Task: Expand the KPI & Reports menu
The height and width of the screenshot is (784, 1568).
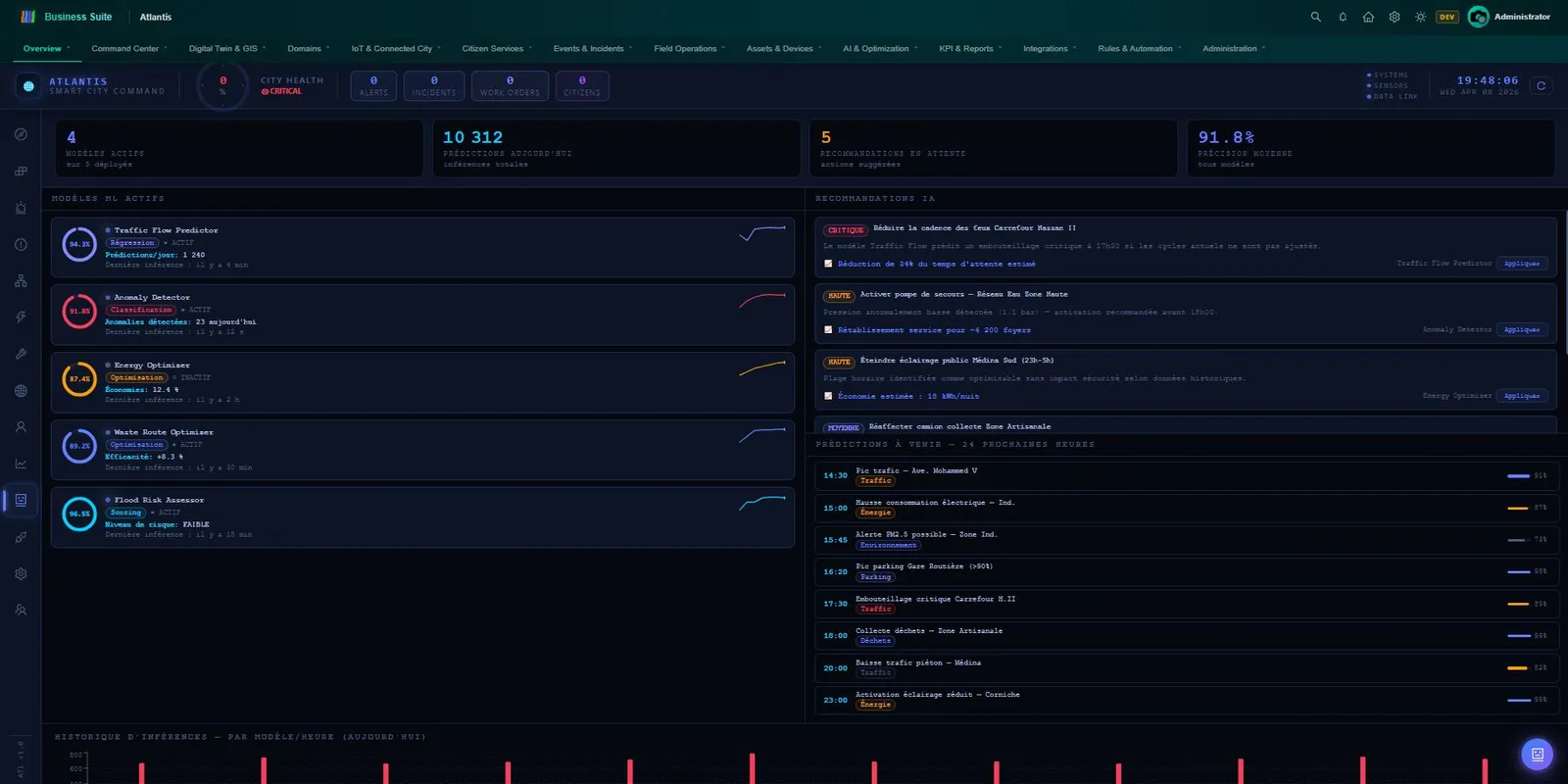Action: tap(970, 48)
